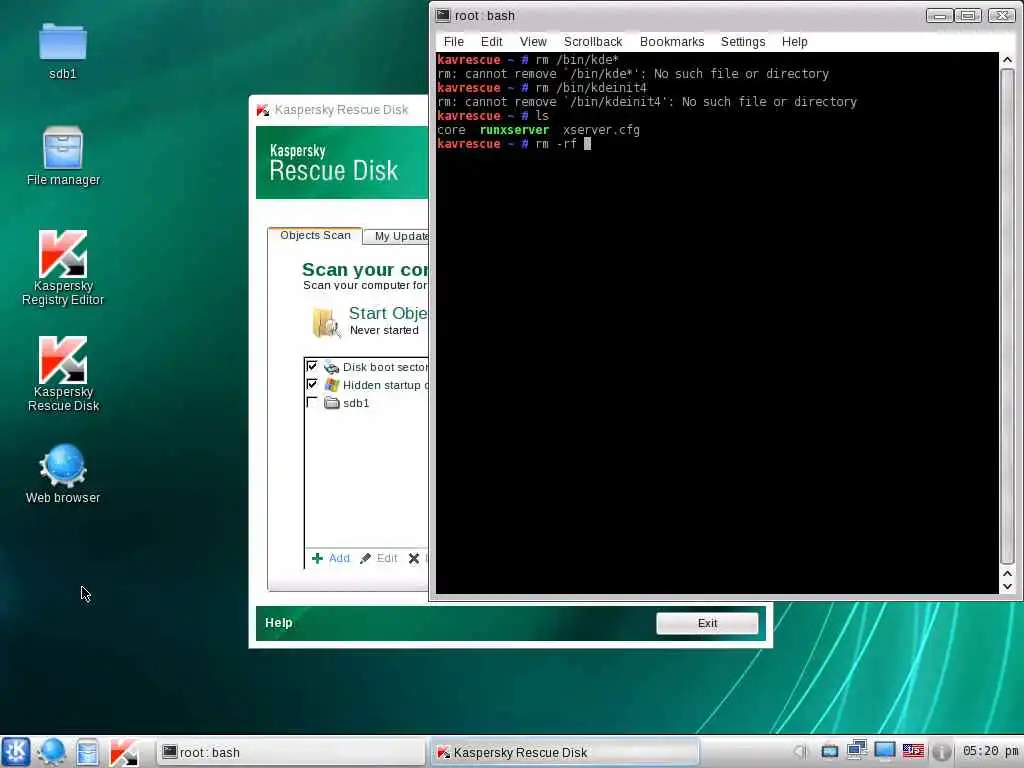Click the terminal icon in bash title bar

click(x=443, y=15)
